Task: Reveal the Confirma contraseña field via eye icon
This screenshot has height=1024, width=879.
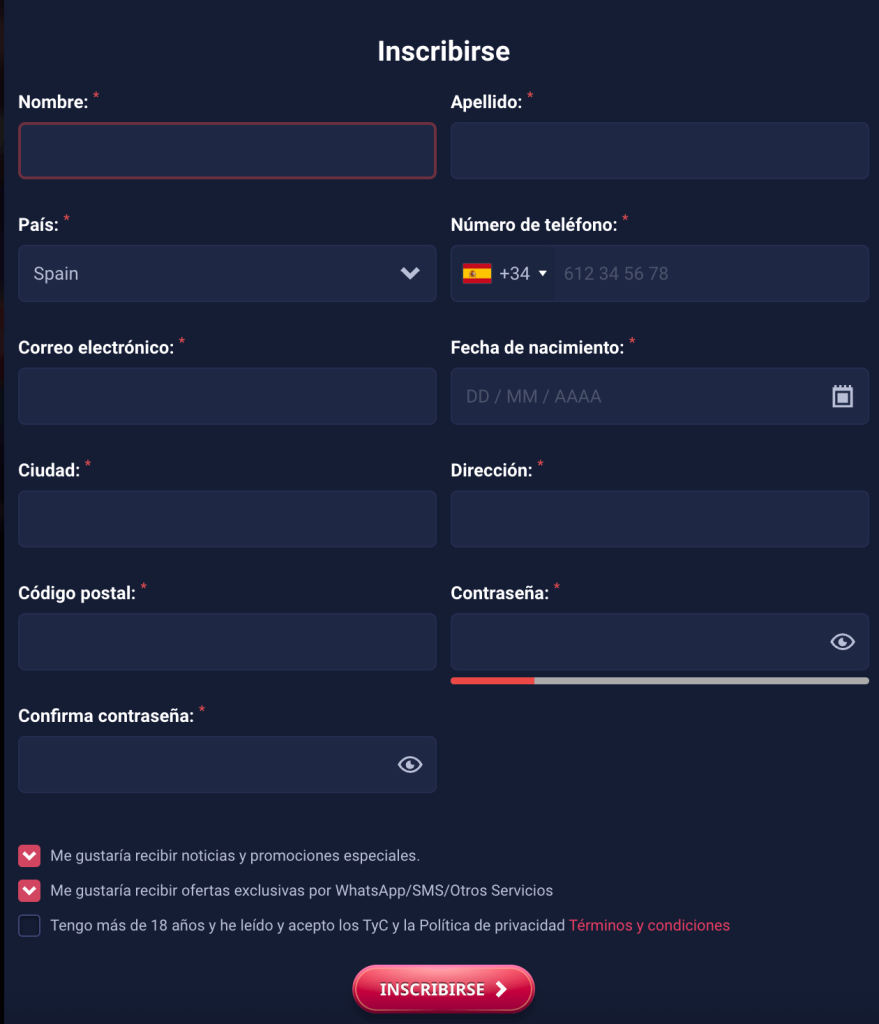Action: (x=410, y=765)
